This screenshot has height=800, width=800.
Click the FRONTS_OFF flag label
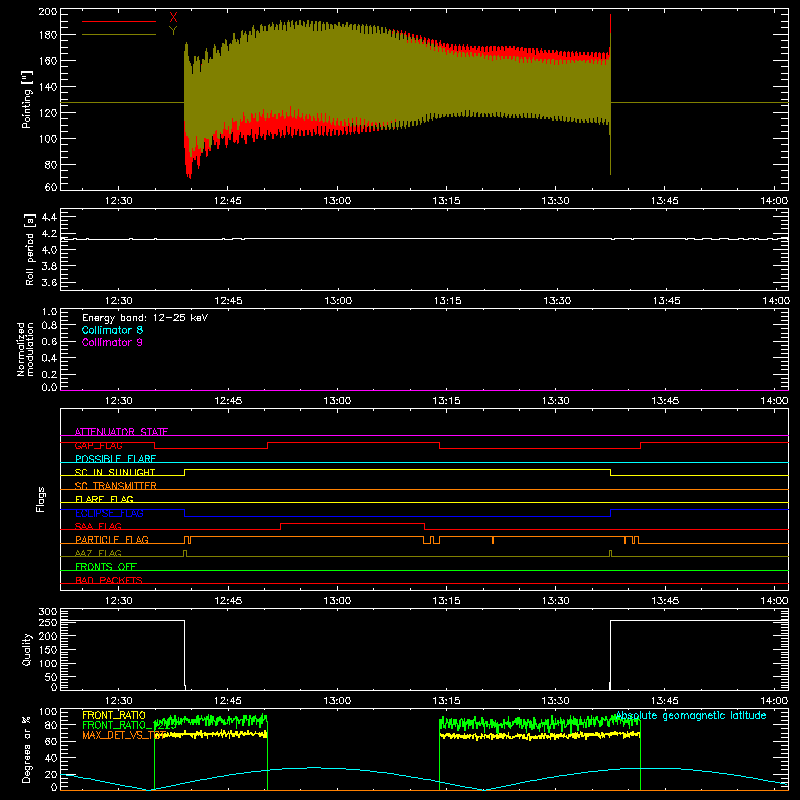[106, 566]
